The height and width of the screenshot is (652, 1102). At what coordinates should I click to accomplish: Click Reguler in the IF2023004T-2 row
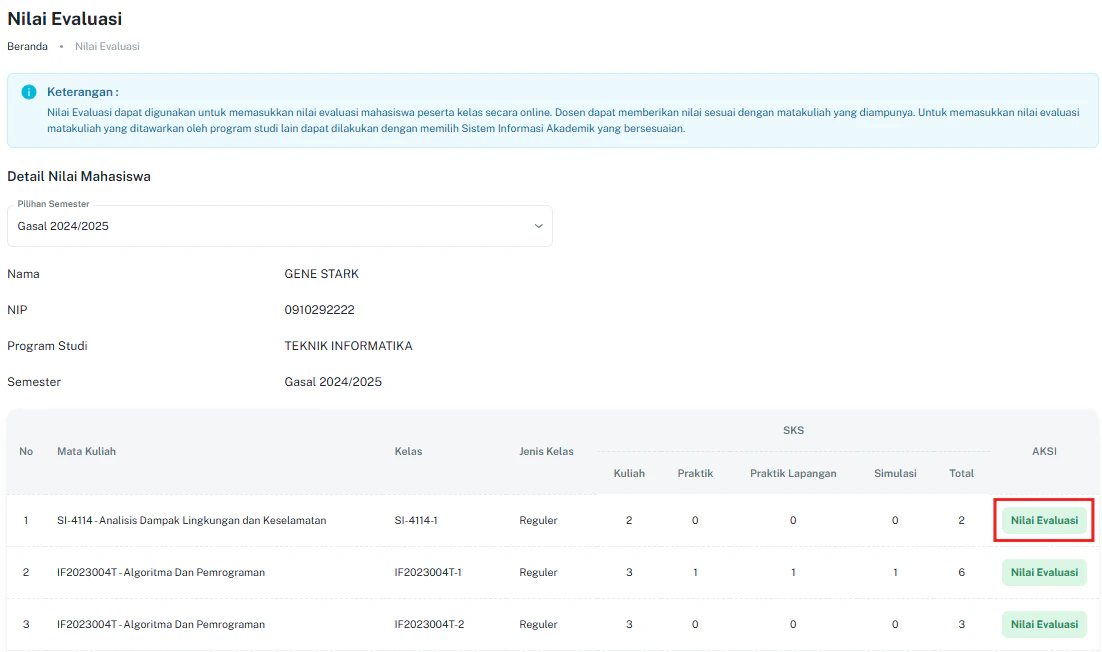[538, 625]
